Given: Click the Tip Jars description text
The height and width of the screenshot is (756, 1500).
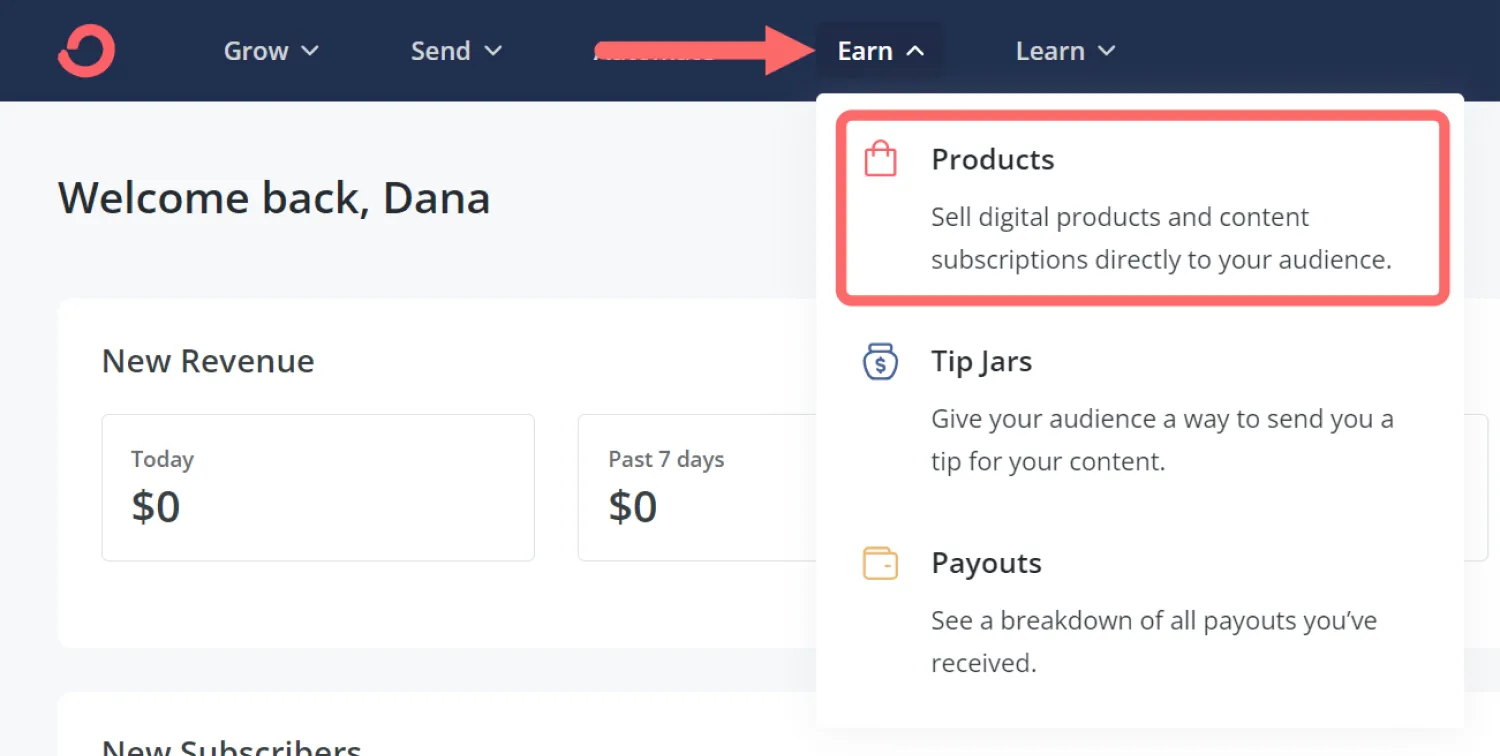Looking at the screenshot, I should [x=1161, y=440].
